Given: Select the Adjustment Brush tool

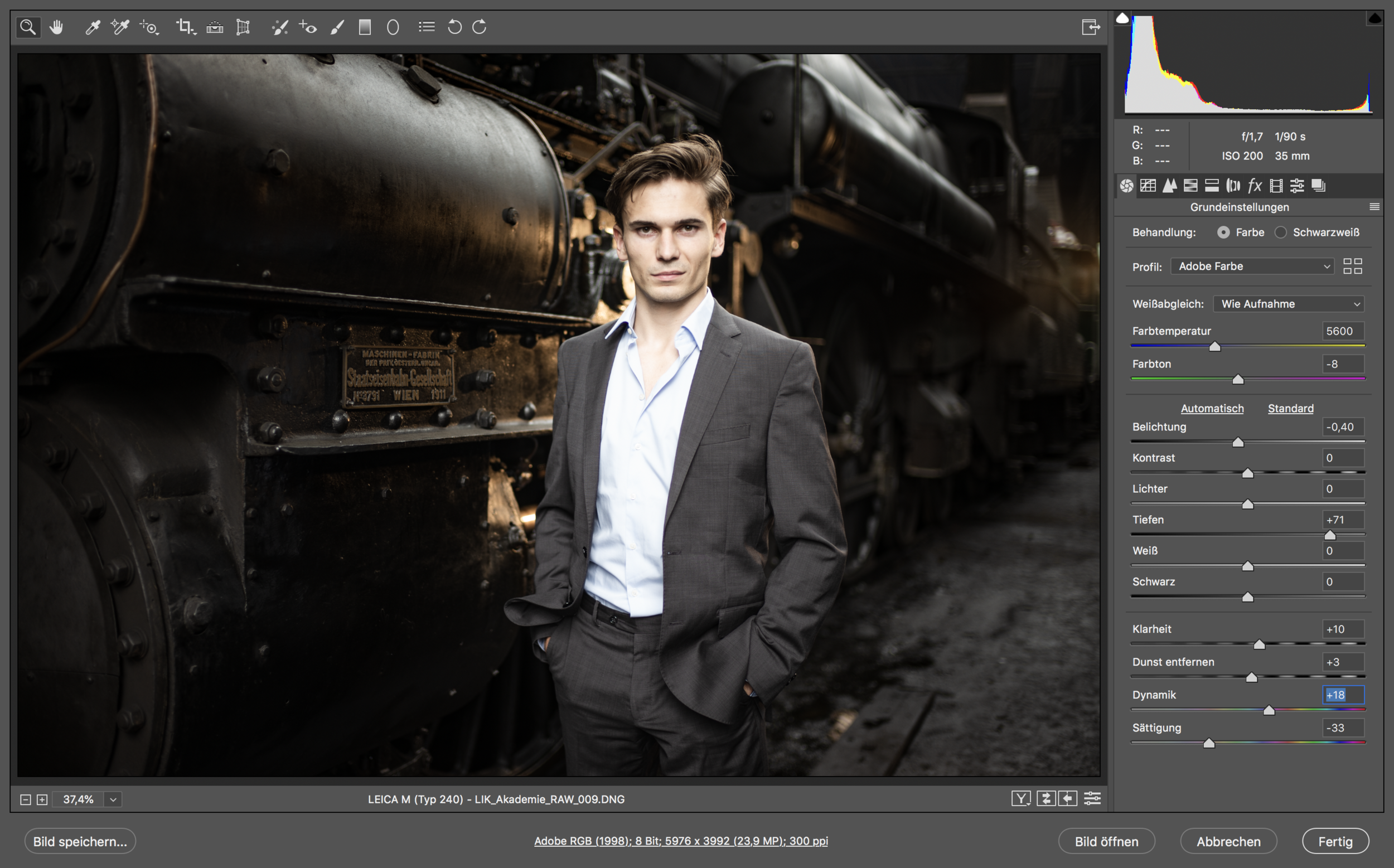Looking at the screenshot, I should pyautogui.click(x=337, y=27).
